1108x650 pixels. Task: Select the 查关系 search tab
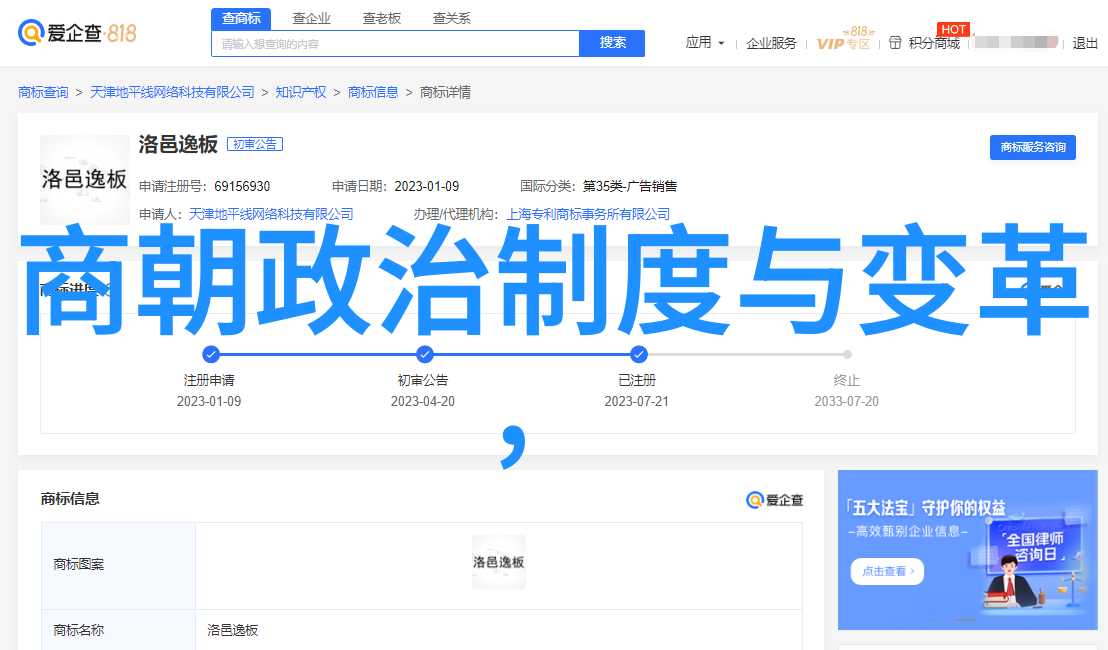[x=451, y=18]
